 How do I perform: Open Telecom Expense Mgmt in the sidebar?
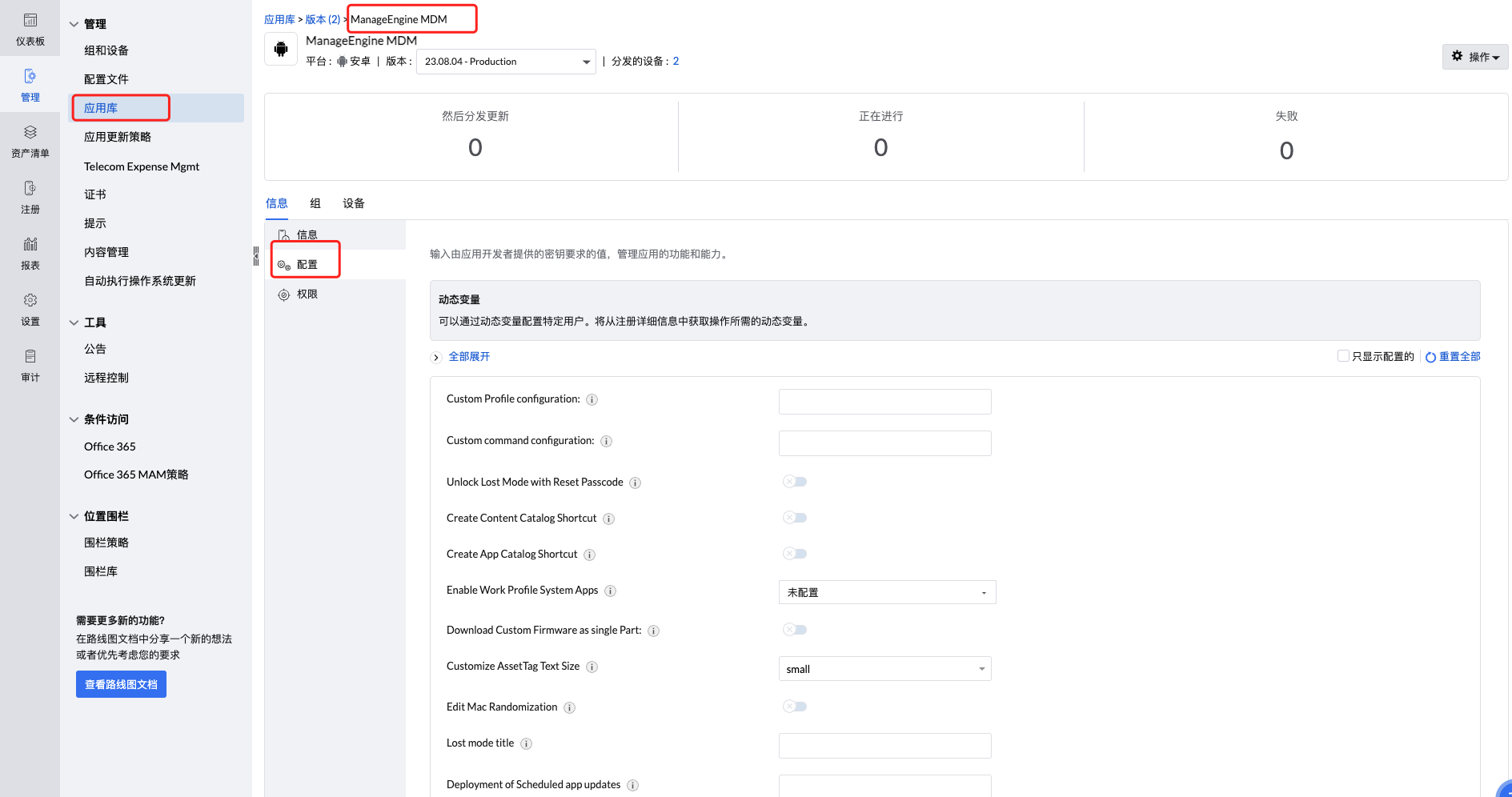coord(142,166)
